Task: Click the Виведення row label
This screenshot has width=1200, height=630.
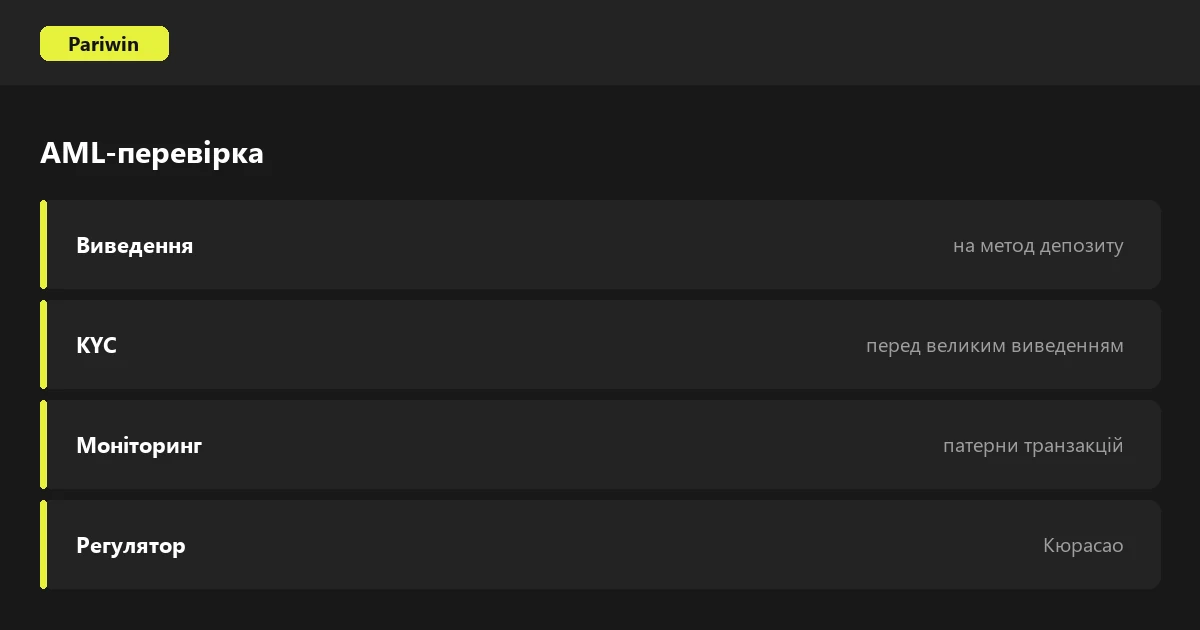Action: tap(135, 245)
